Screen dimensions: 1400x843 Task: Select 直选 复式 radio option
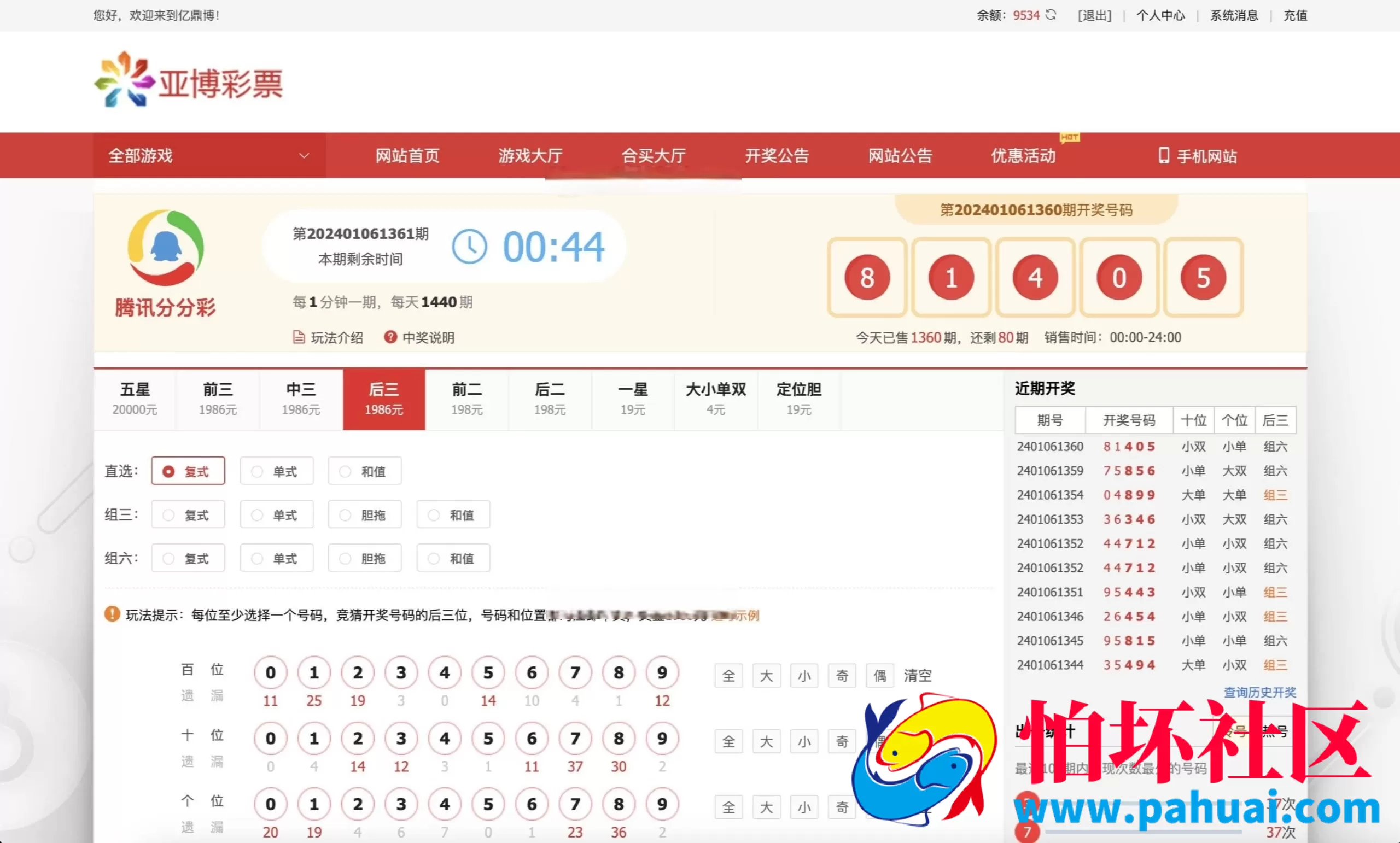pos(188,471)
